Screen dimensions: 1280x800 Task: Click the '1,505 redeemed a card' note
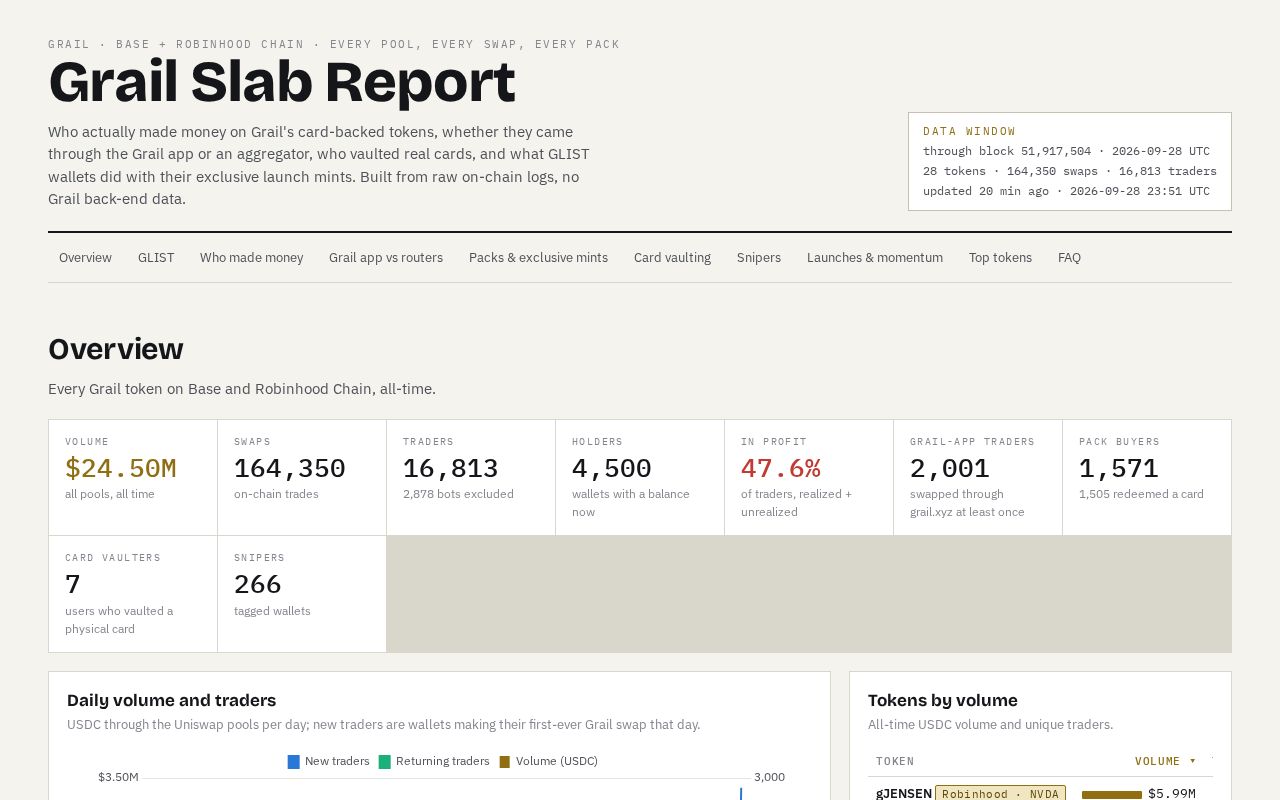click(x=1141, y=494)
